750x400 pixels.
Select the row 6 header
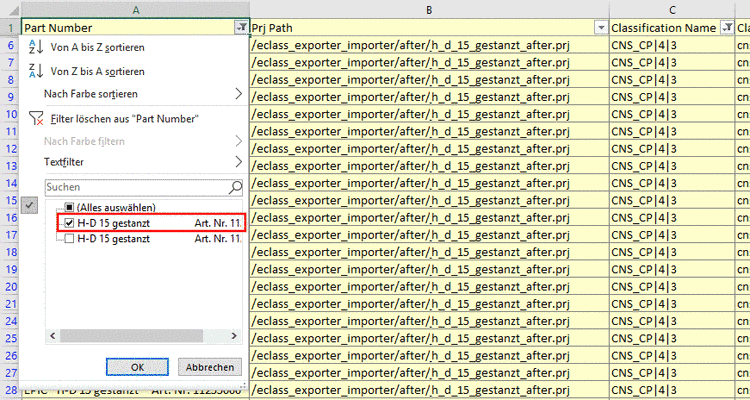click(x=9, y=45)
